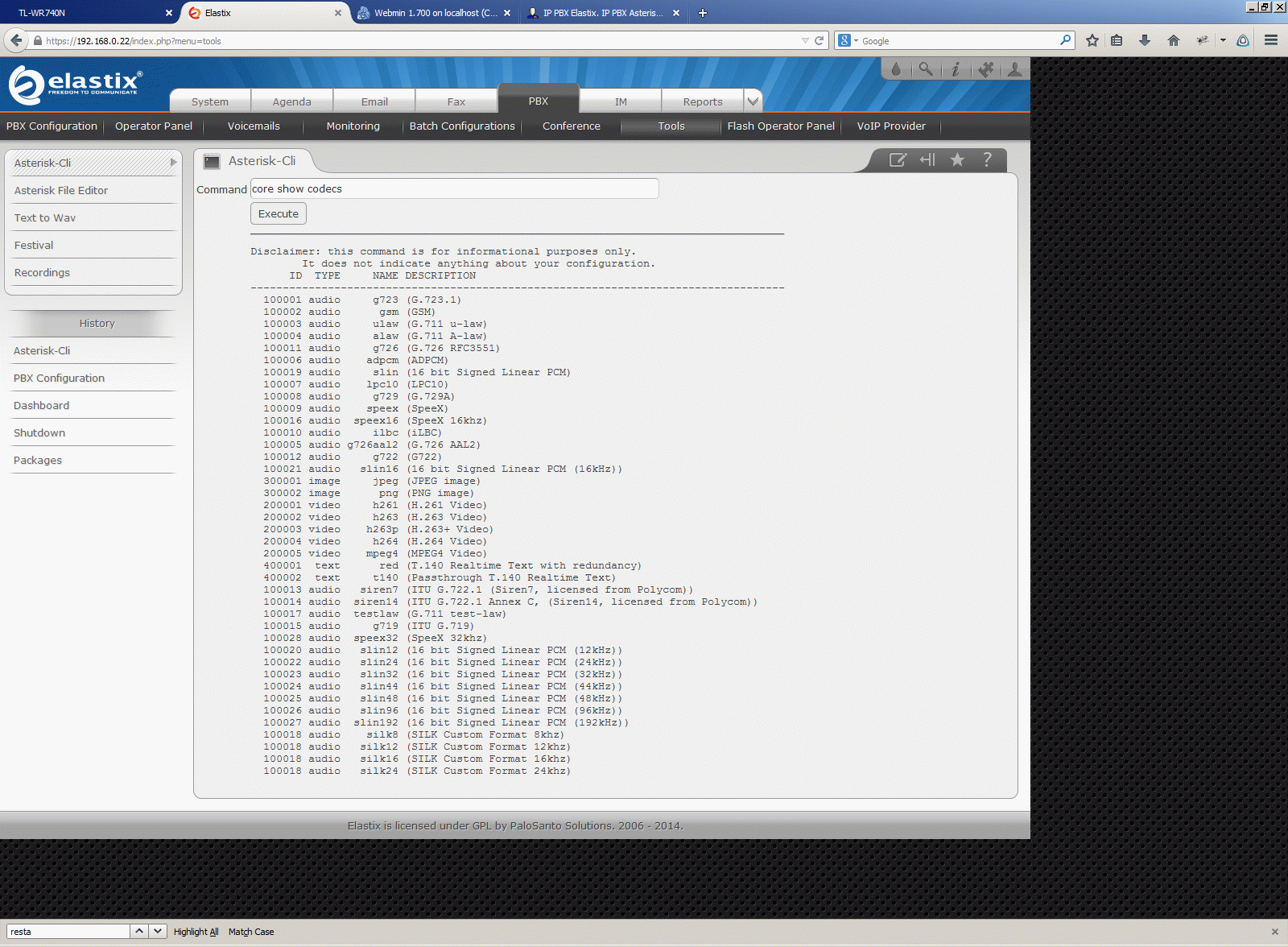
Task: Open the Elastix module search magnifier icon
Action: tap(926, 69)
